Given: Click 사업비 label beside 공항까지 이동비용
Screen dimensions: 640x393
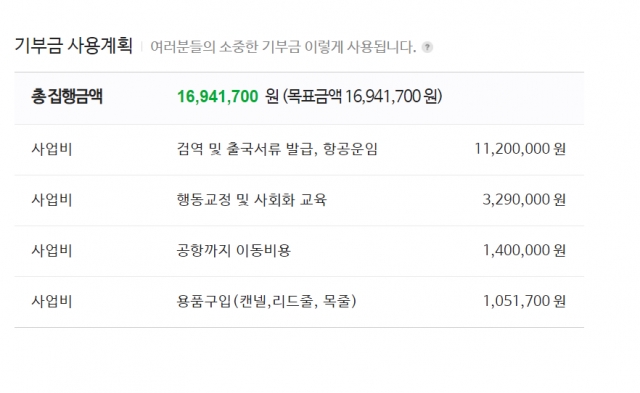Looking at the screenshot, I should 52,250.
